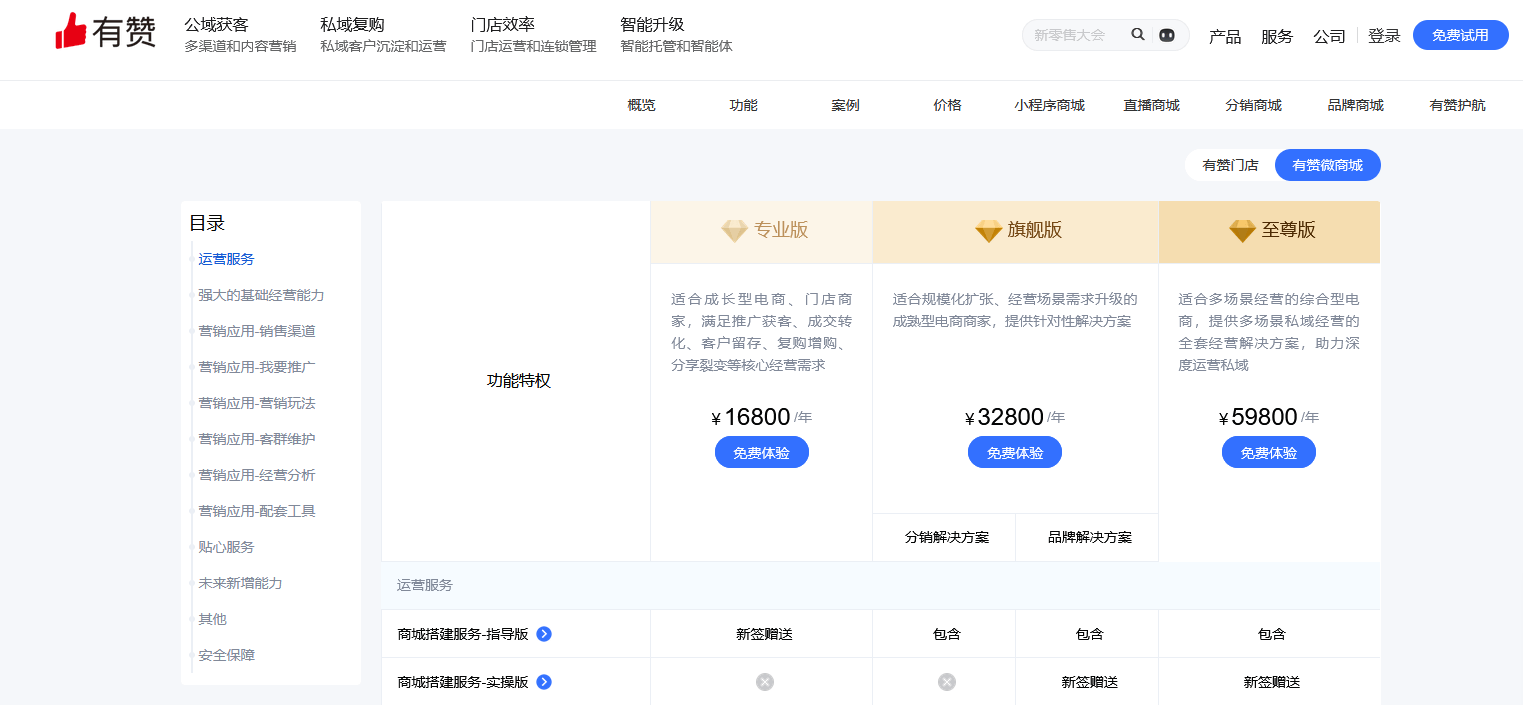This screenshot has height=705, width=1523.
Task: Open the 服务 menu
Action: click(x=1277, y=36)
